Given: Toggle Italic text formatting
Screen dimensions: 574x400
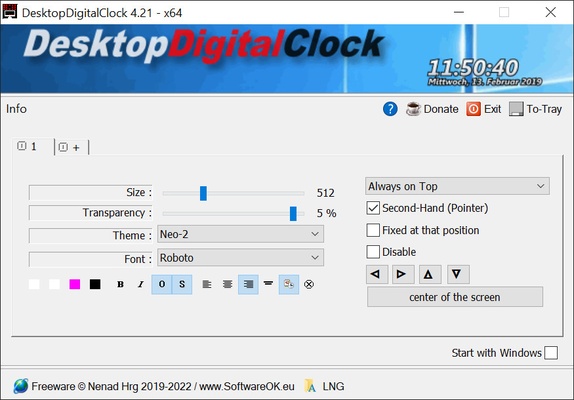Looking at the screenshot, I should click(141, 284).
